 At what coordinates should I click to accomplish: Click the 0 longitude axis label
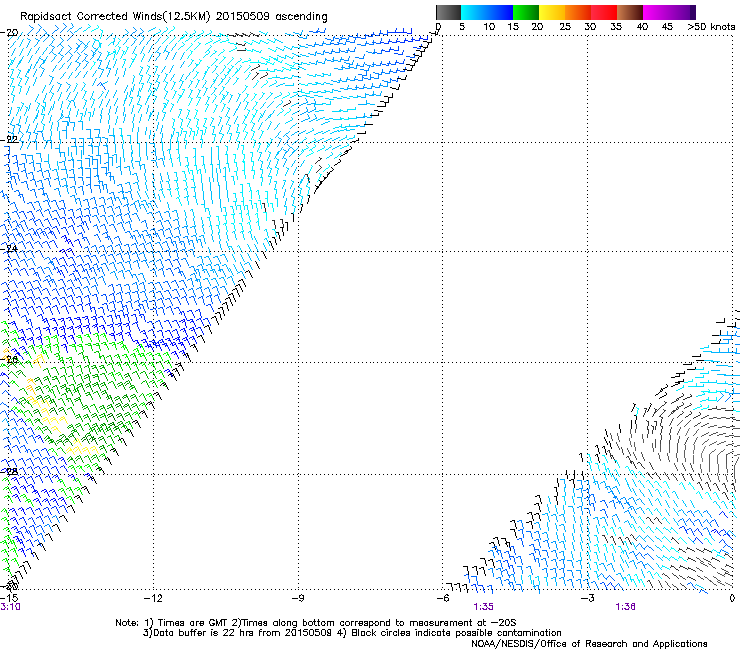pos(732,598)
